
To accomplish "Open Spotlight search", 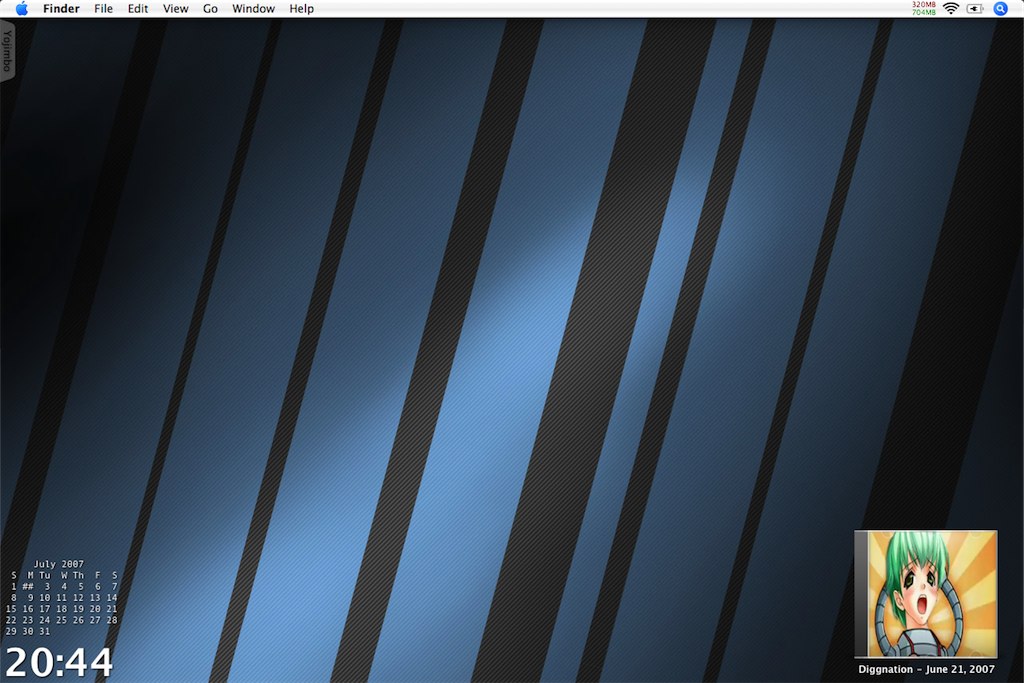I will tap(1000, 8).
